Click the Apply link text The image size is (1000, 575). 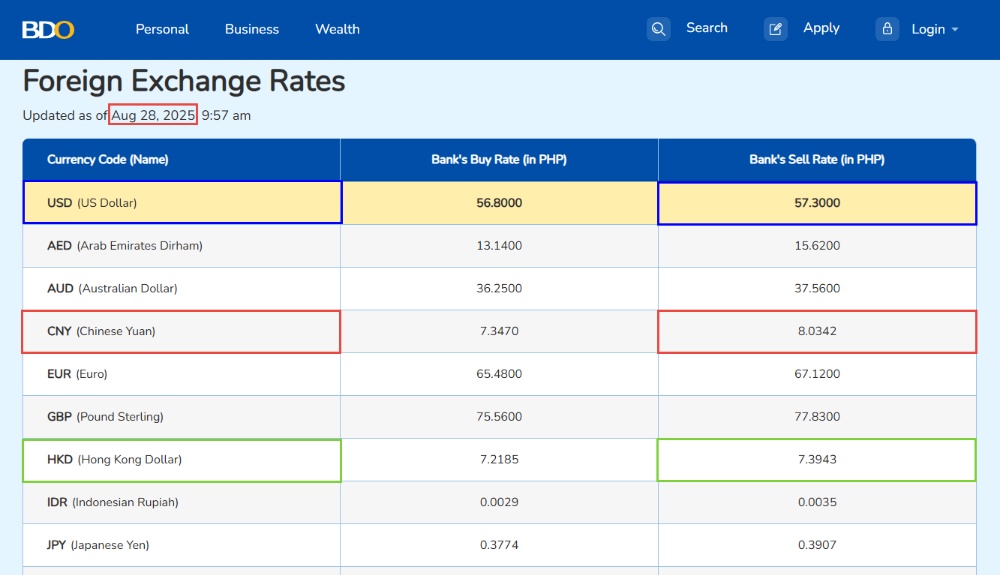[821, 28]
